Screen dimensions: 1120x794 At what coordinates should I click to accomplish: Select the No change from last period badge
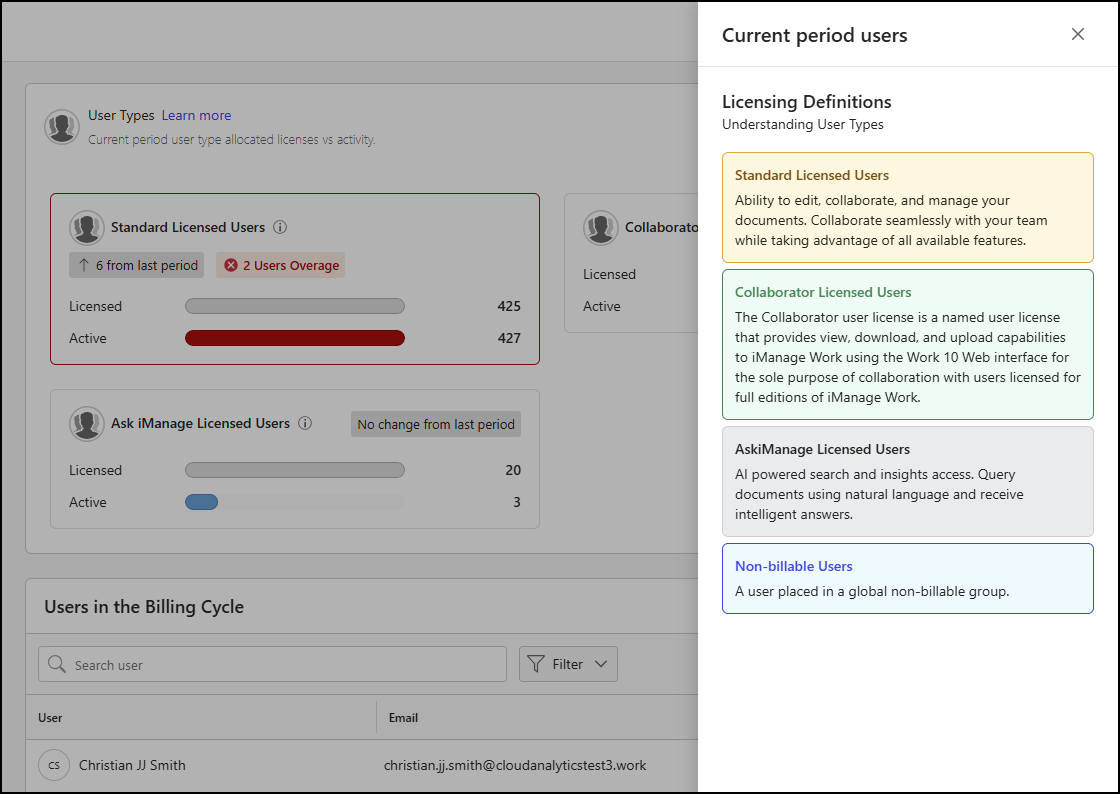436,424
